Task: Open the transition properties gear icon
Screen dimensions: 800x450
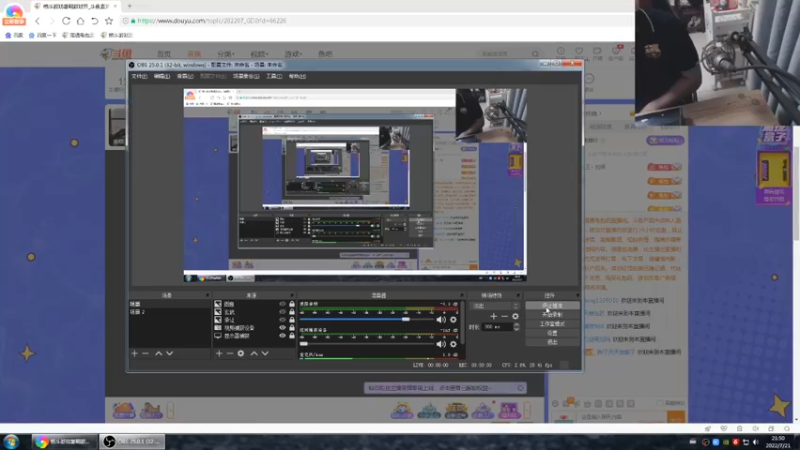Action: (x=515, y=316)
